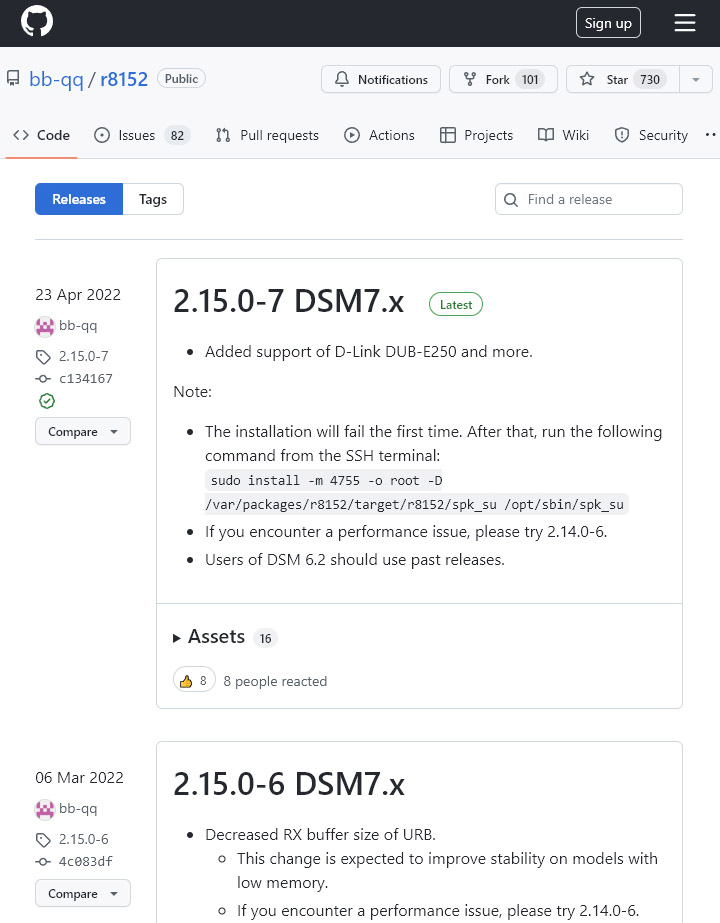Open the 2.15.0-6 DSM7.x release title
Viewport: 720px width, 923px height.
click(289, 784)
